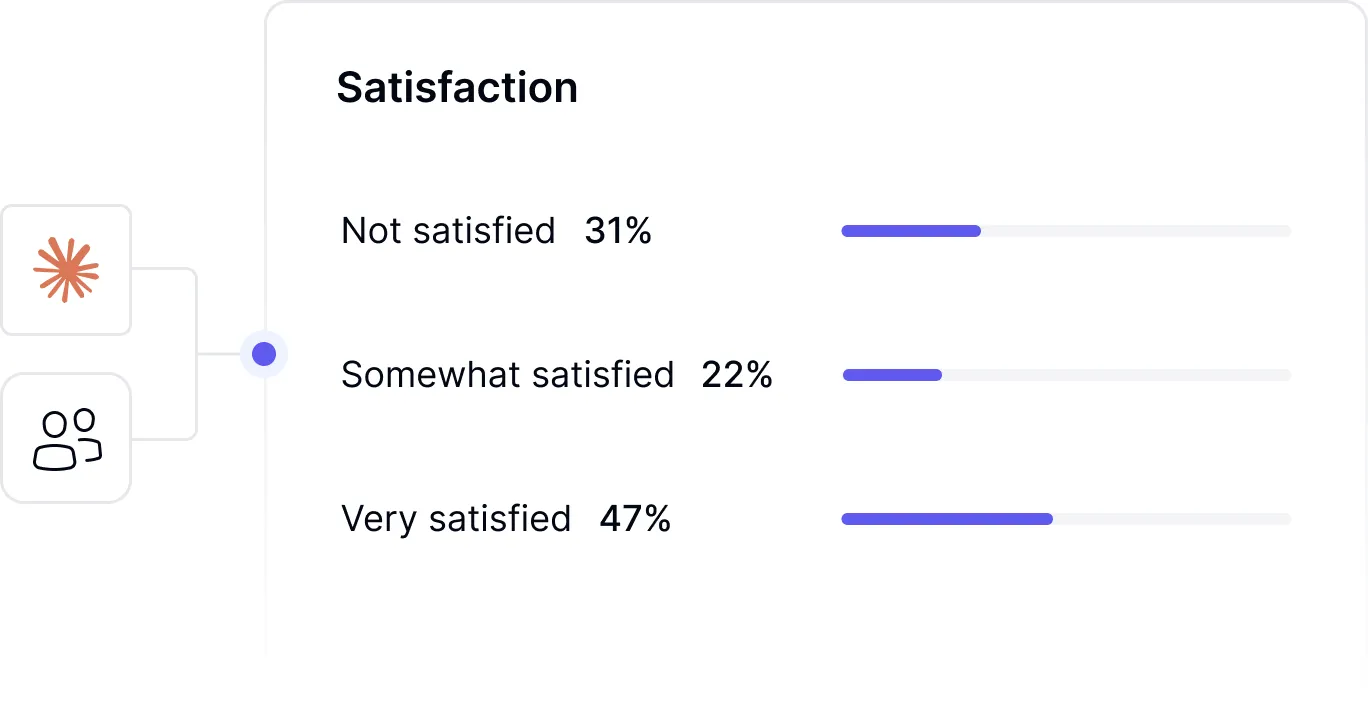Click the filled part of Somewhat satisfied bar
Screen dimensions: 1368x708
click(x=892, y=375)
